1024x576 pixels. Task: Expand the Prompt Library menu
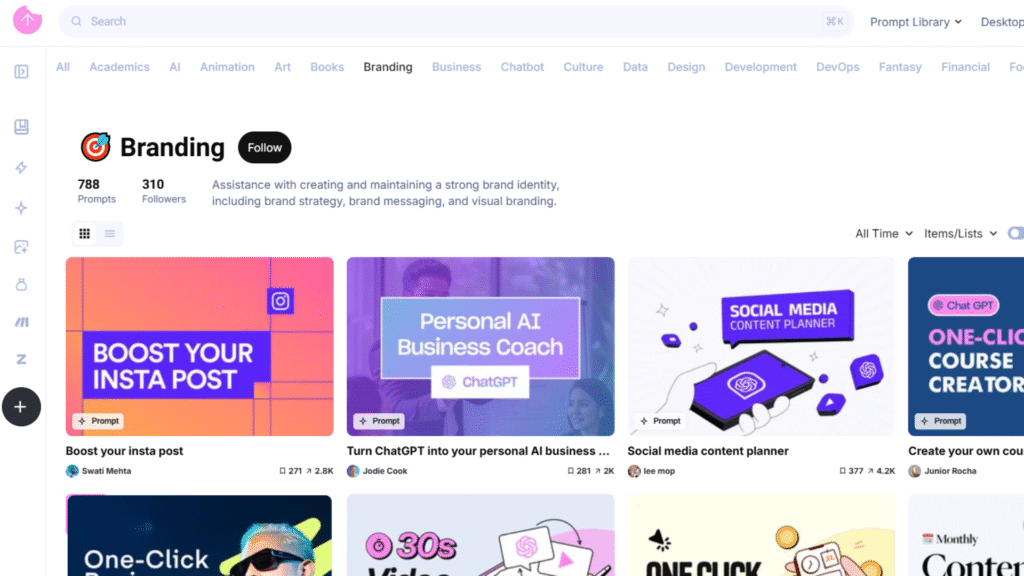(916, 22)
